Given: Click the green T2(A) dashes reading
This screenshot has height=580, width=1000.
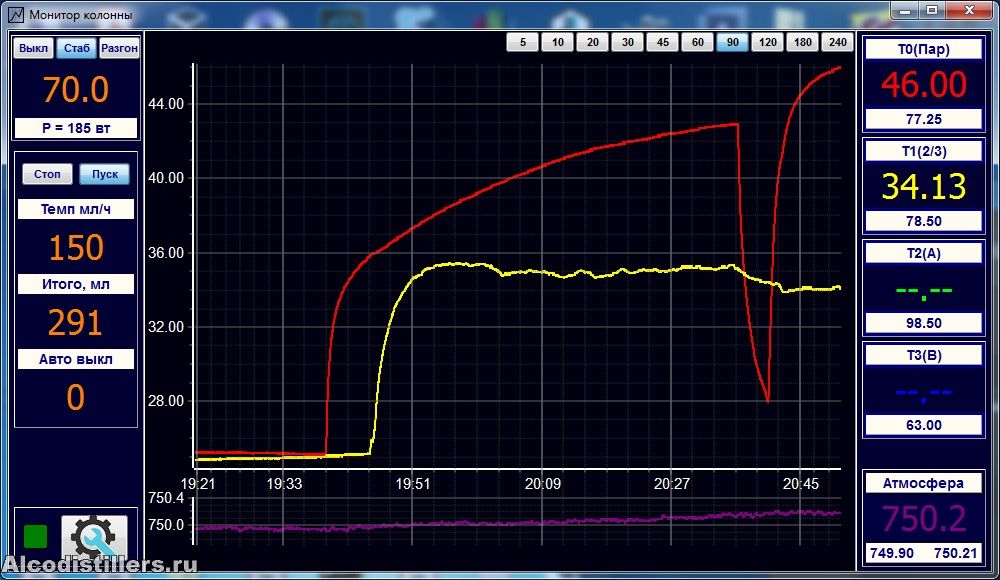Looking at the screenshot, I should [923, 292].
